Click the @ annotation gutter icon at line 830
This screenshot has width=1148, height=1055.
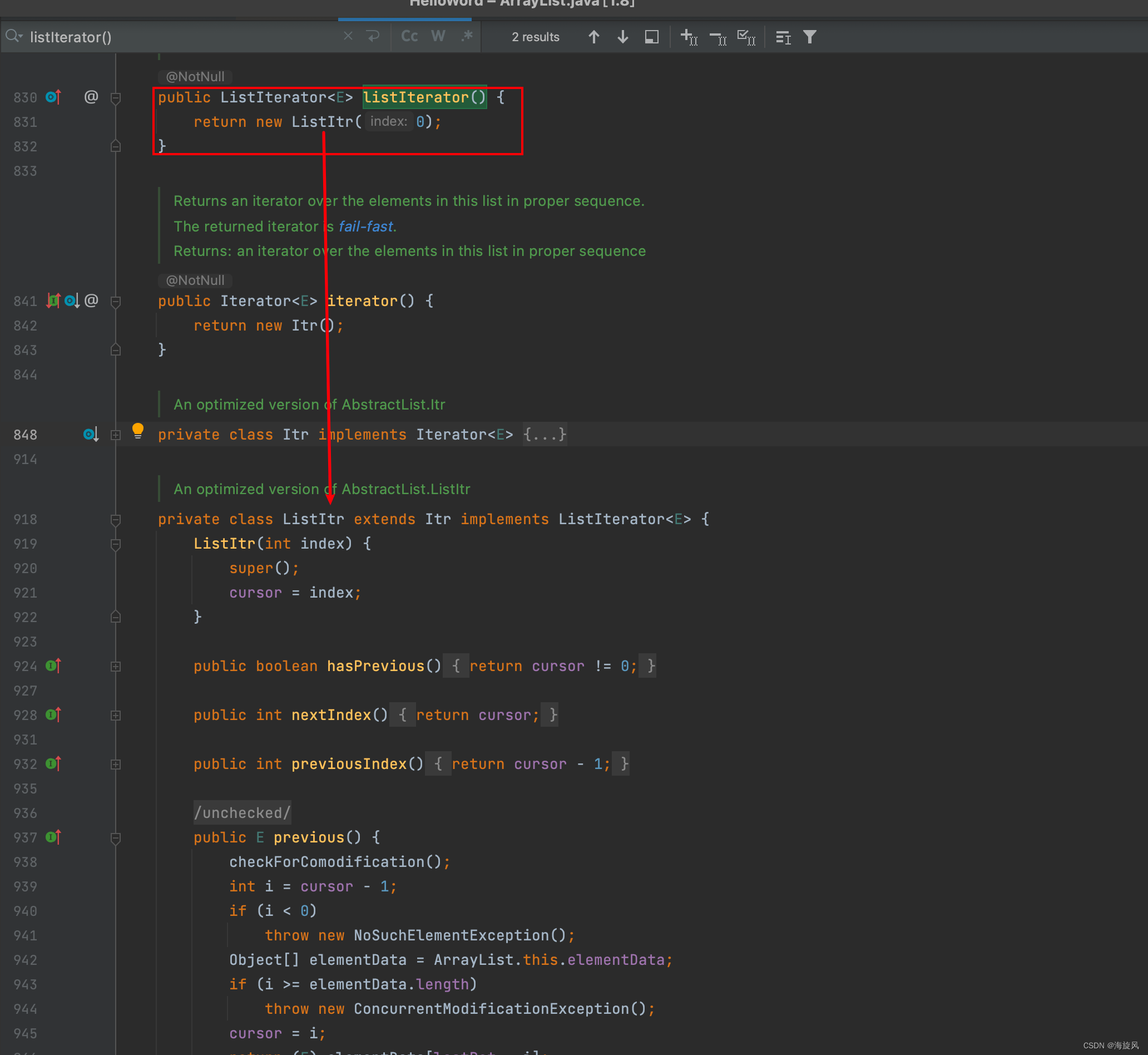click(x=91, y=97)
